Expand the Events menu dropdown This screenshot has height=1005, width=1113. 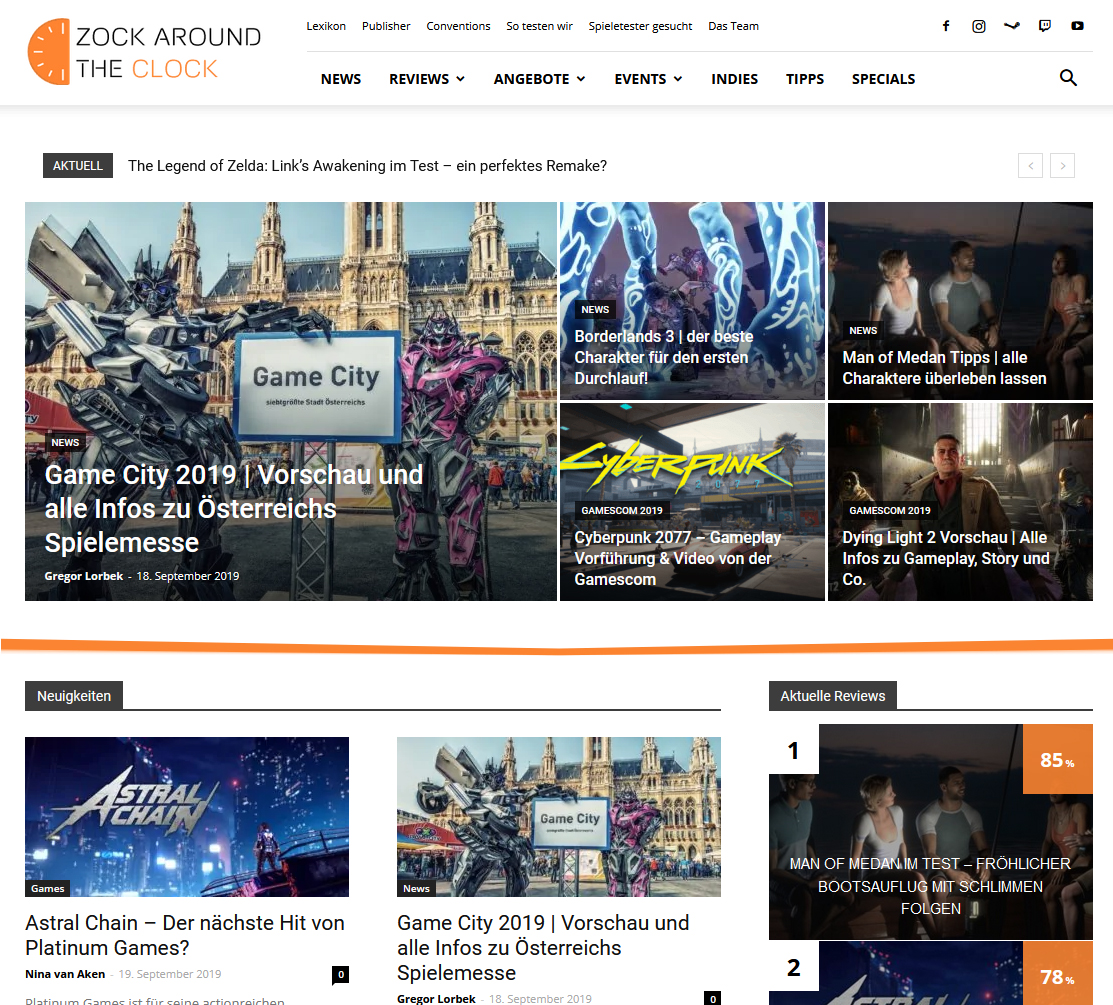tap(649, 79)
